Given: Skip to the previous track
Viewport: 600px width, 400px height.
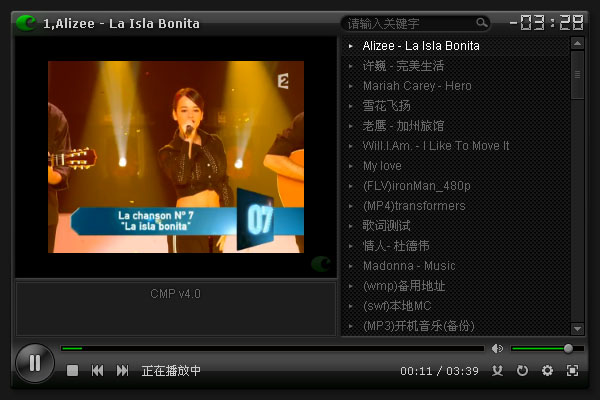Looking at the screenshot, I should [97, 371].
